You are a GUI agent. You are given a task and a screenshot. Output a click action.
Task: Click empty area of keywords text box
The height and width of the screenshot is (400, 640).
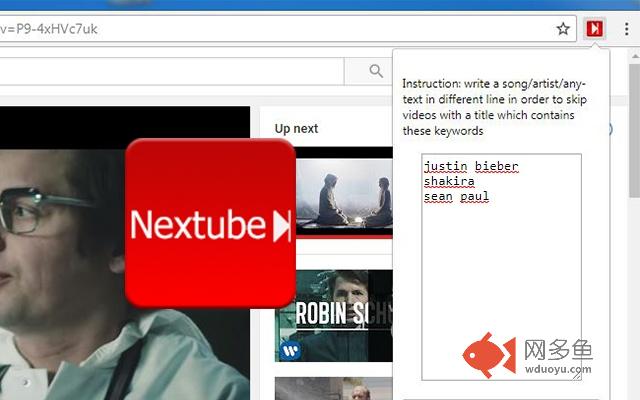pyautogui.click(x=500, y=290)
